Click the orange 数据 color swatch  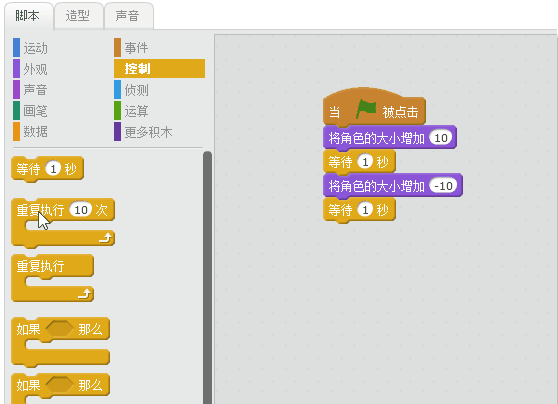(16, 132)
